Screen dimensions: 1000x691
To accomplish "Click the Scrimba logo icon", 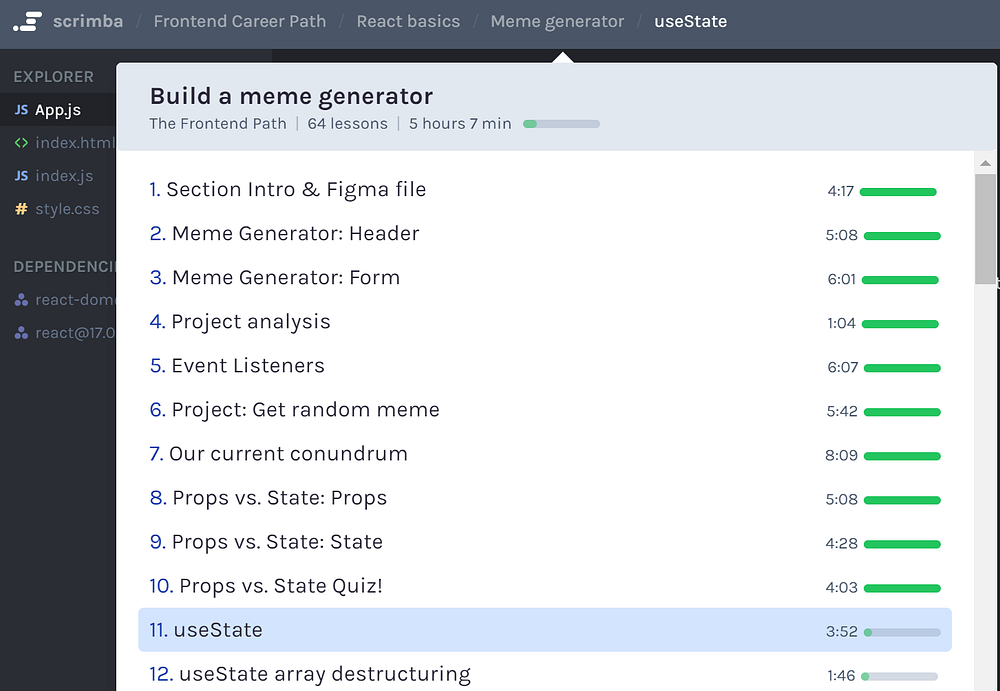I will (x=27, y=21).
